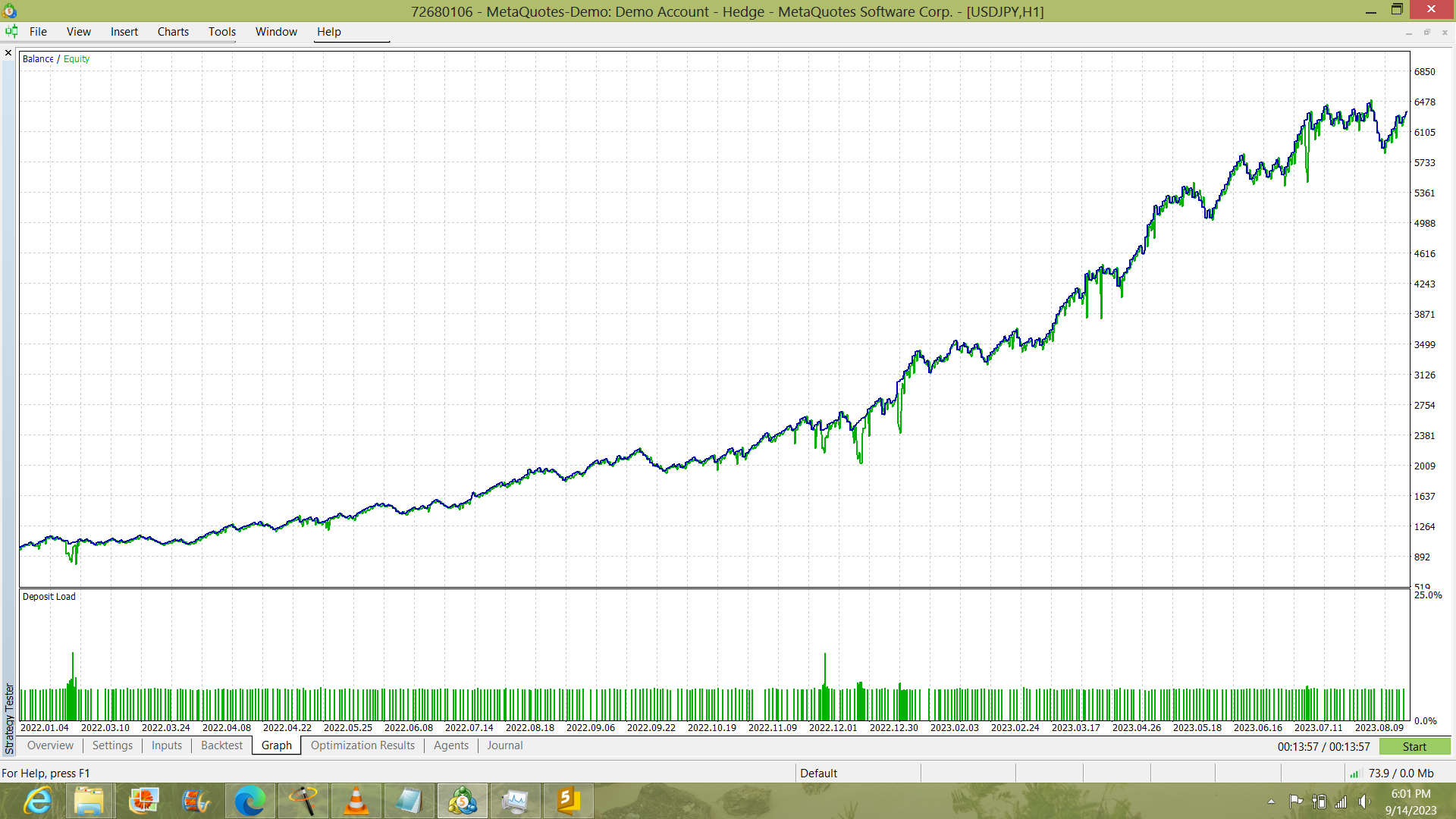Open the Optimization Results tab
1456x819 pixels.
[x=362, y=745]
